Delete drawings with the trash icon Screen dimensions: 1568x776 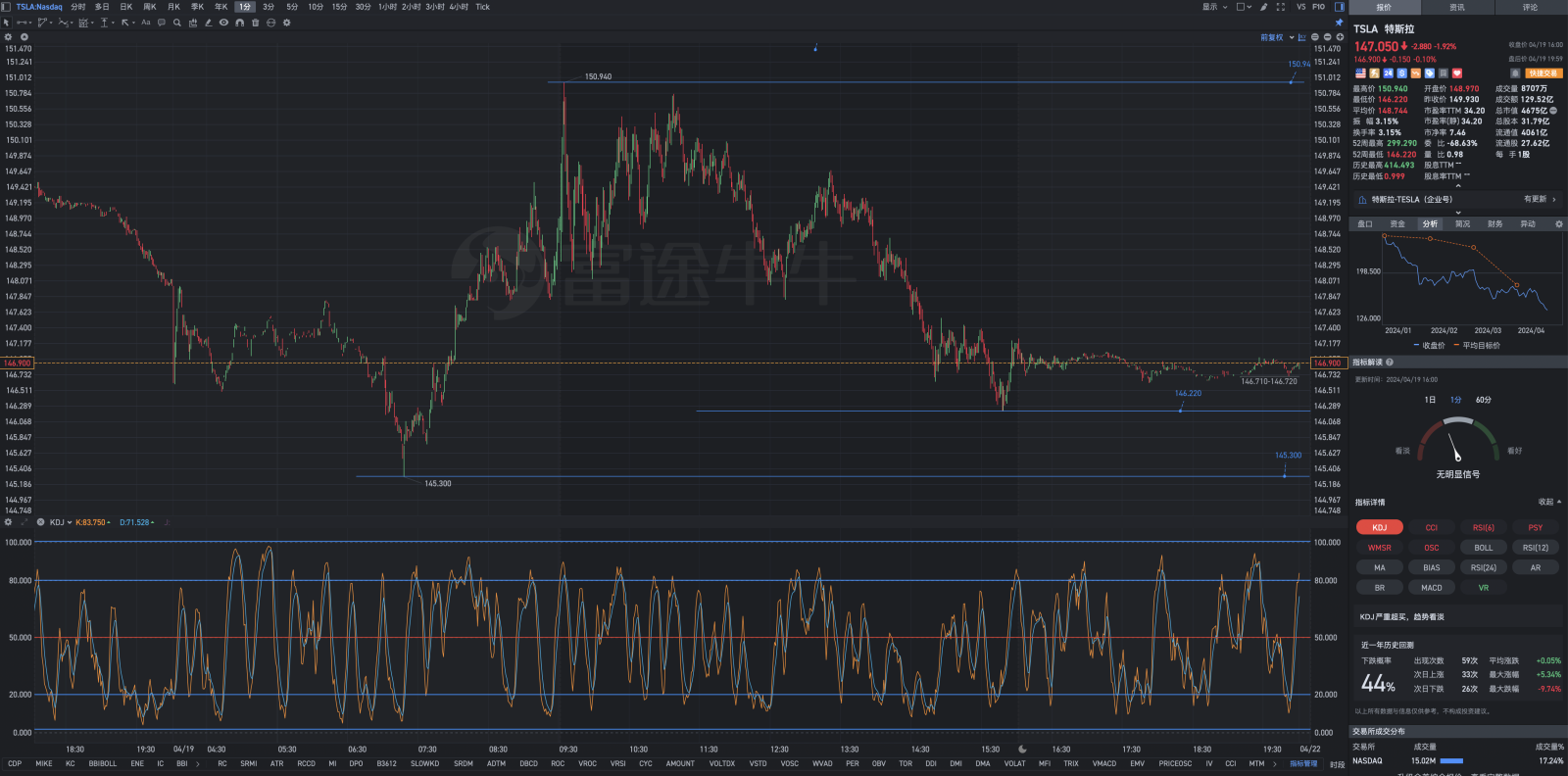pyautogui.click(x=255, y=23)
